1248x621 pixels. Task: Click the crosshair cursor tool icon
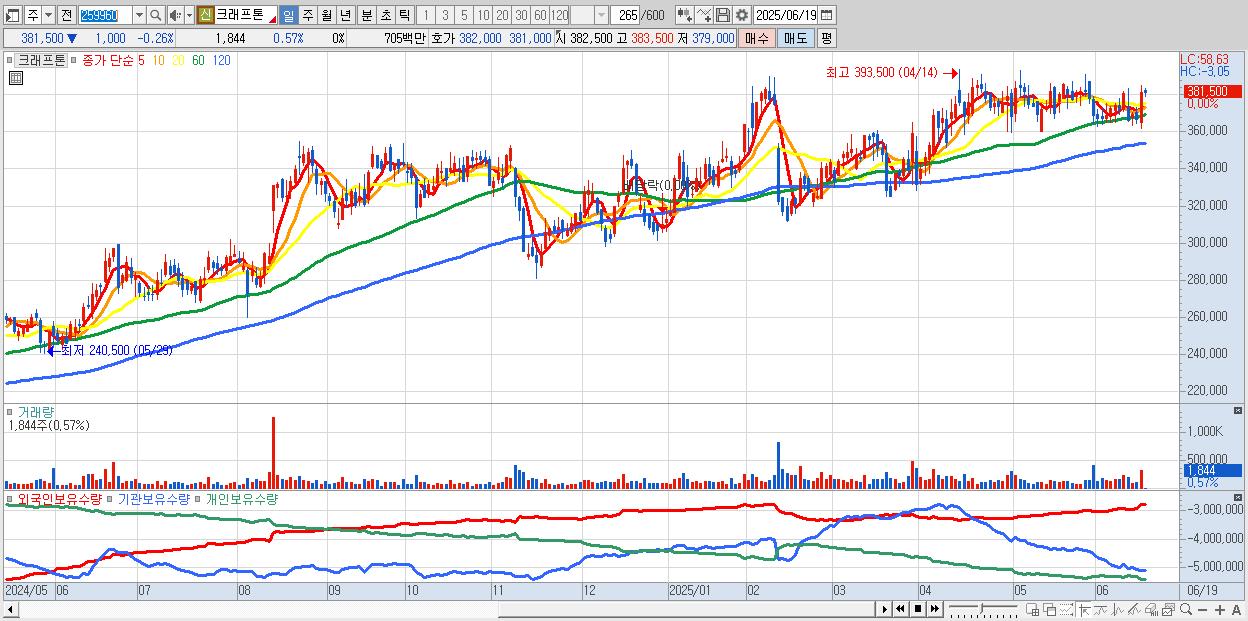click(1084, 609)
